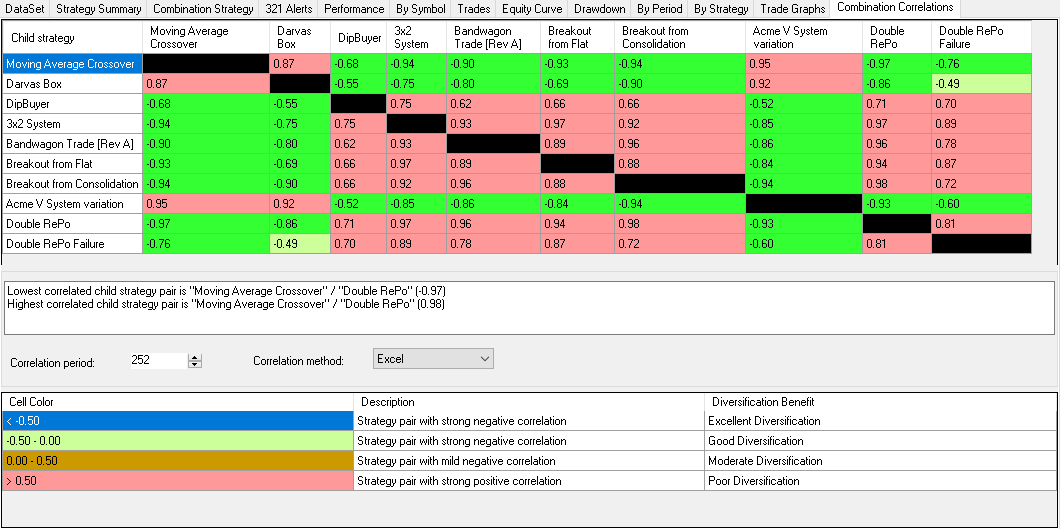The width and height of the screenshot is (1060, 529).
Task: Select the brown '0.00 - 0.50' color cell
Action: 178,461
